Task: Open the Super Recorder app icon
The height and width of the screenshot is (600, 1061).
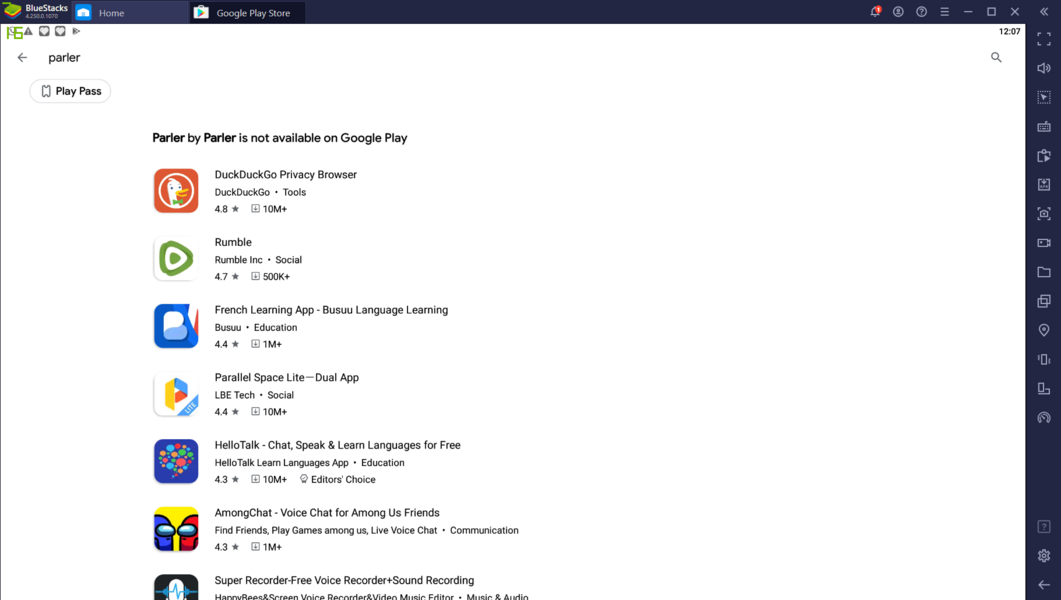Action: (176, 587)
